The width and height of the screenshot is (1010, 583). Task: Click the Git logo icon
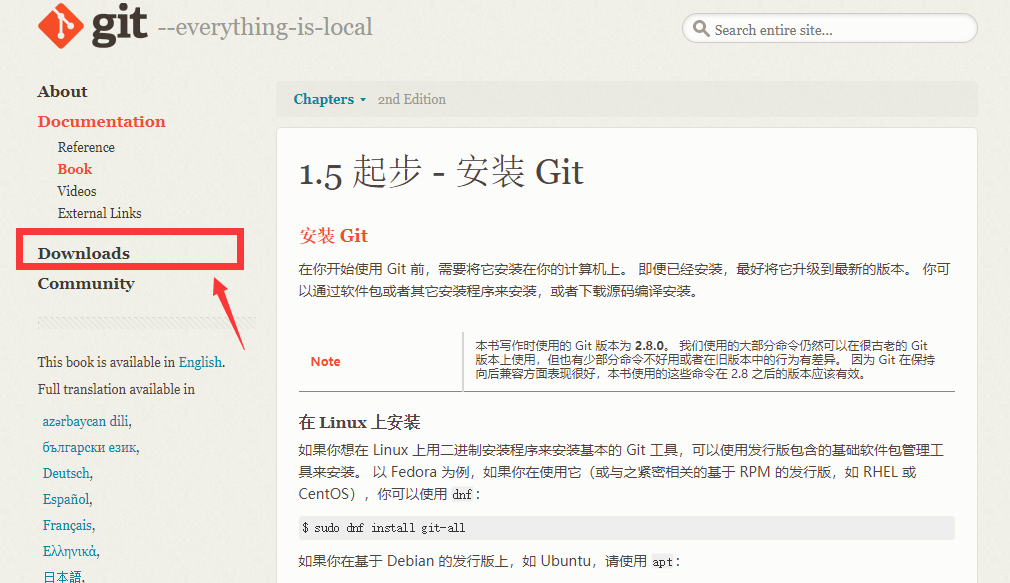(59, 27)
